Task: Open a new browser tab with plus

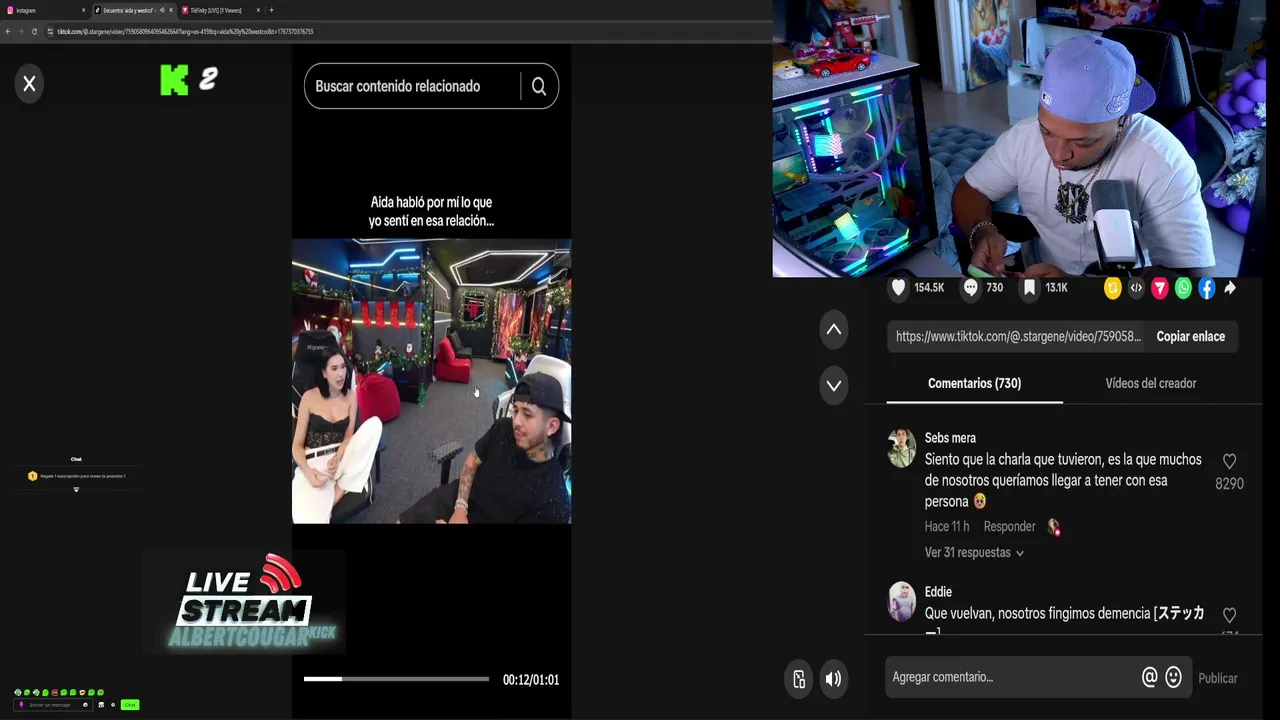Action: point(271,10)
